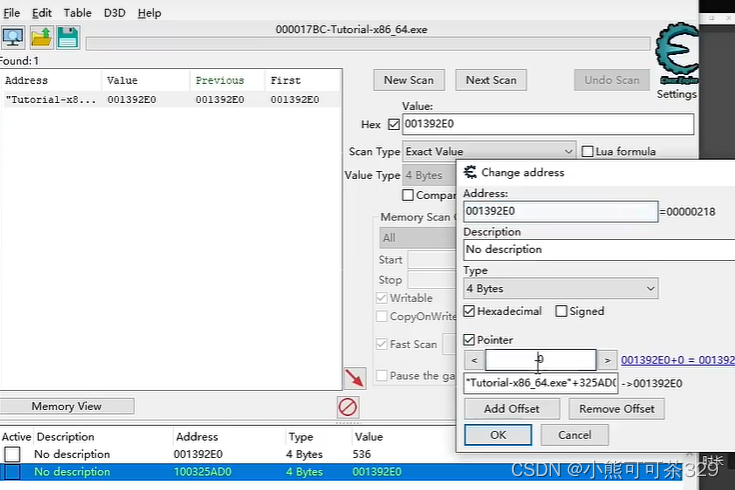
Task: Click the Description field with No description
Action: [599, 249]
